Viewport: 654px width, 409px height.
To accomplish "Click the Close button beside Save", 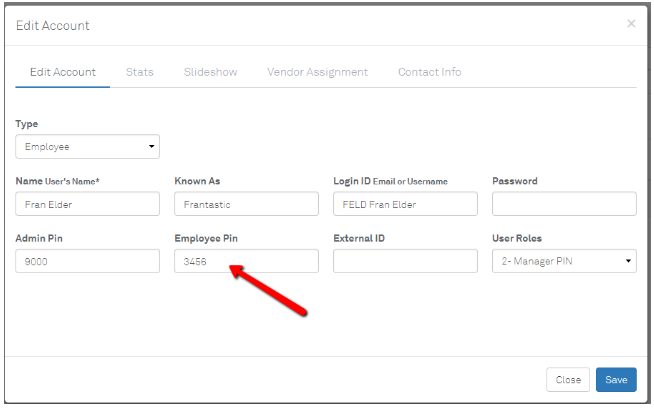I will pyautogui.click(x=568, y=380).
